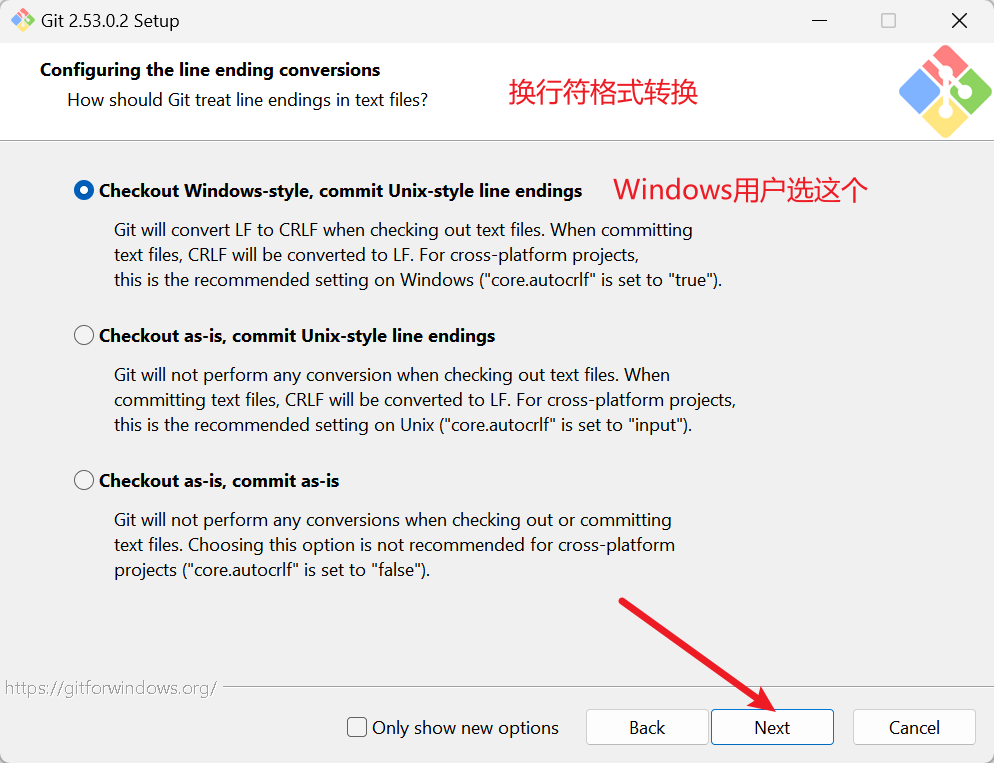Viewport: 994px width, 763px height.
Task: Close the Git Setup window
Action: pos(959,20)
